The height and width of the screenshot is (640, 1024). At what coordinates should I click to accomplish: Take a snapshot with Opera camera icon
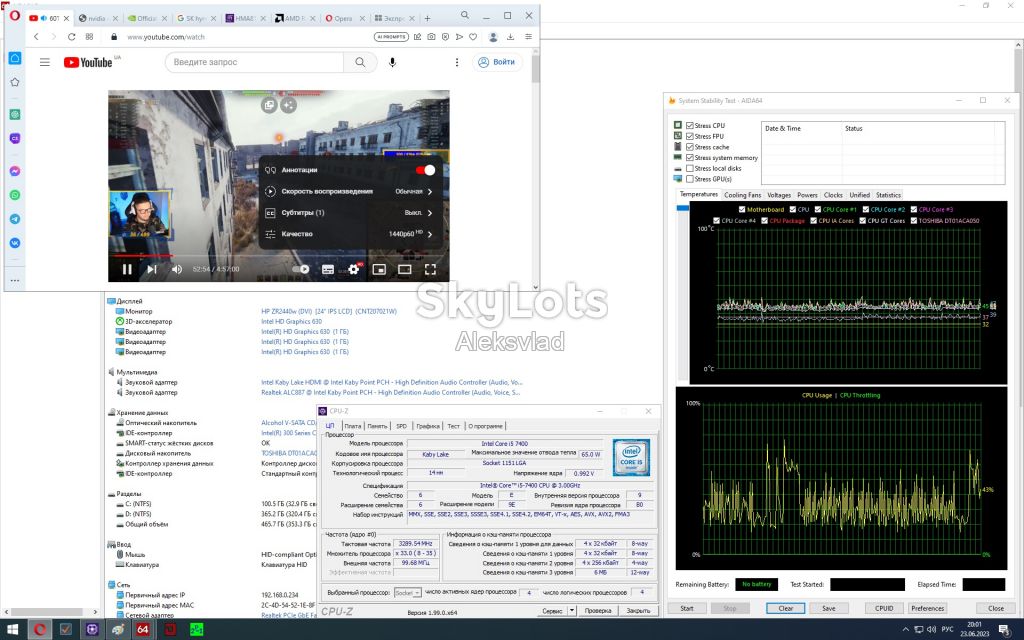coord(431,37)
